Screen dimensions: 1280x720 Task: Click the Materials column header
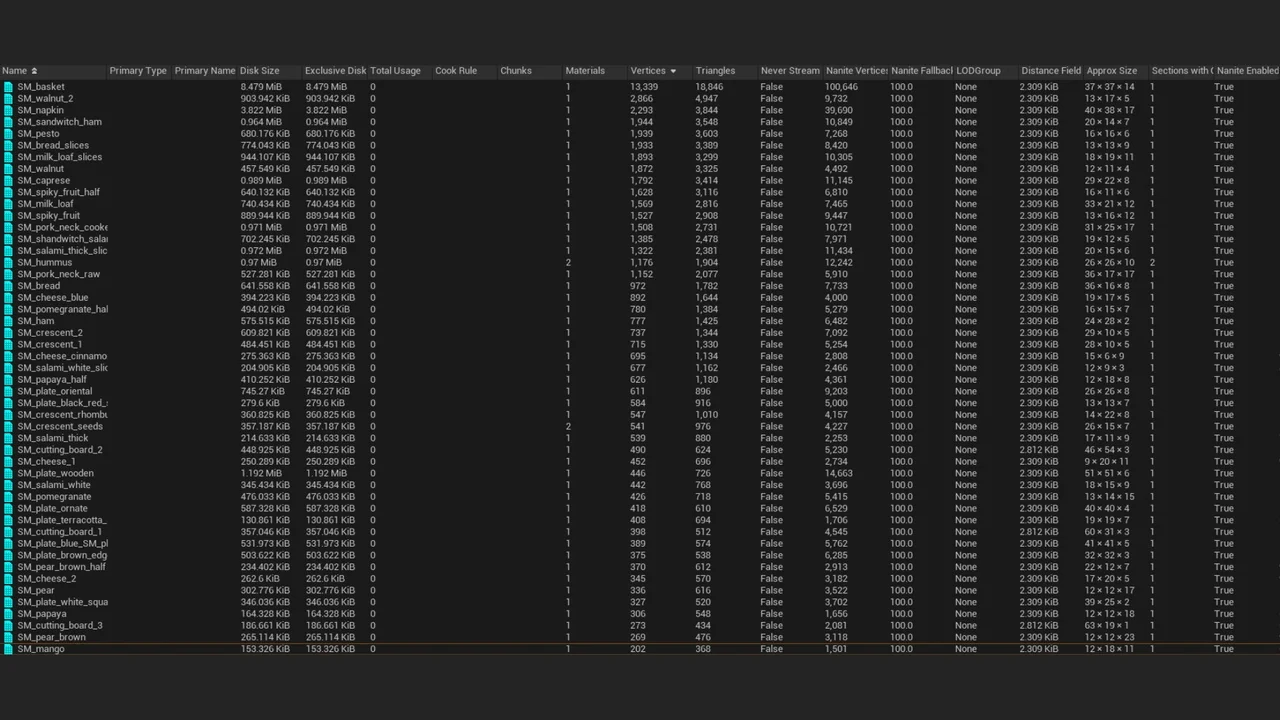pos(585,71)
